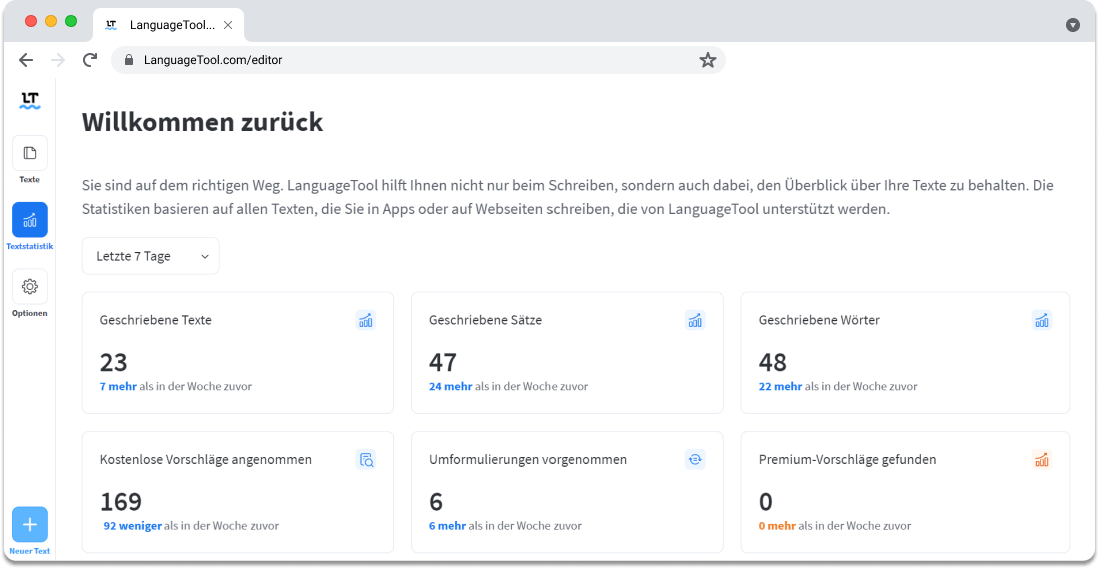This screenshot has height=569, width=1099.
Task: Select the LanguageTool browser tab
Action: click(168, 25)
